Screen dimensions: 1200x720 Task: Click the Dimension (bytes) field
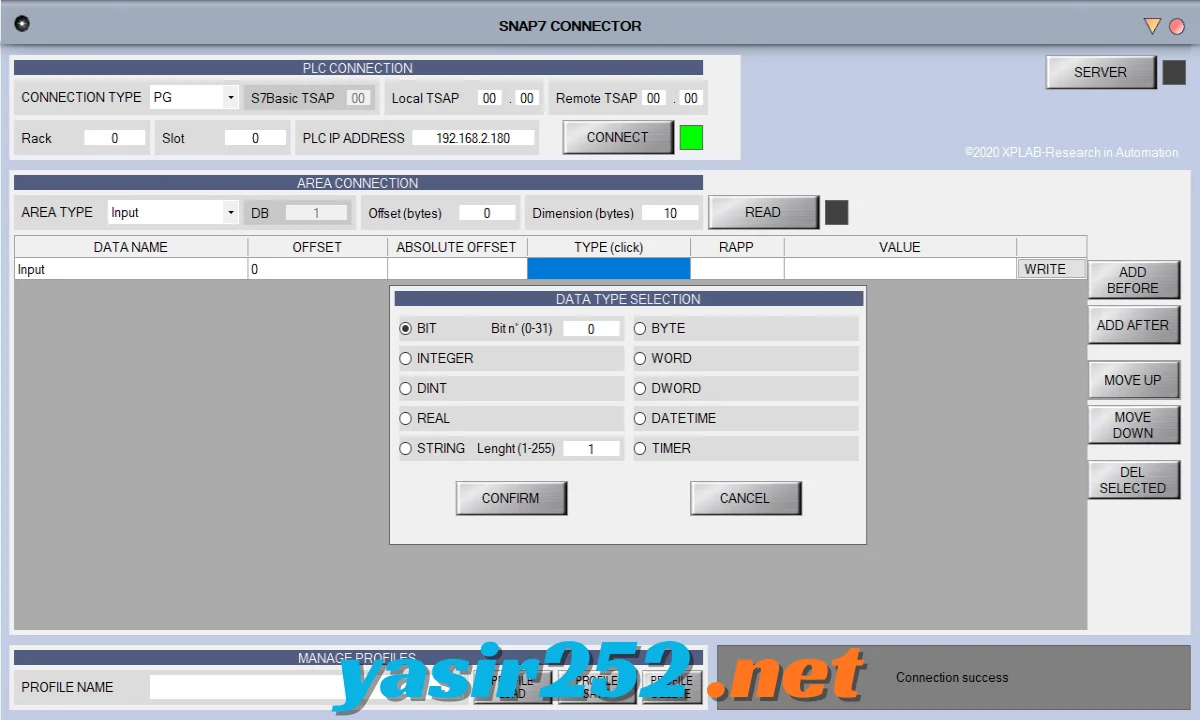coord(670,213)
